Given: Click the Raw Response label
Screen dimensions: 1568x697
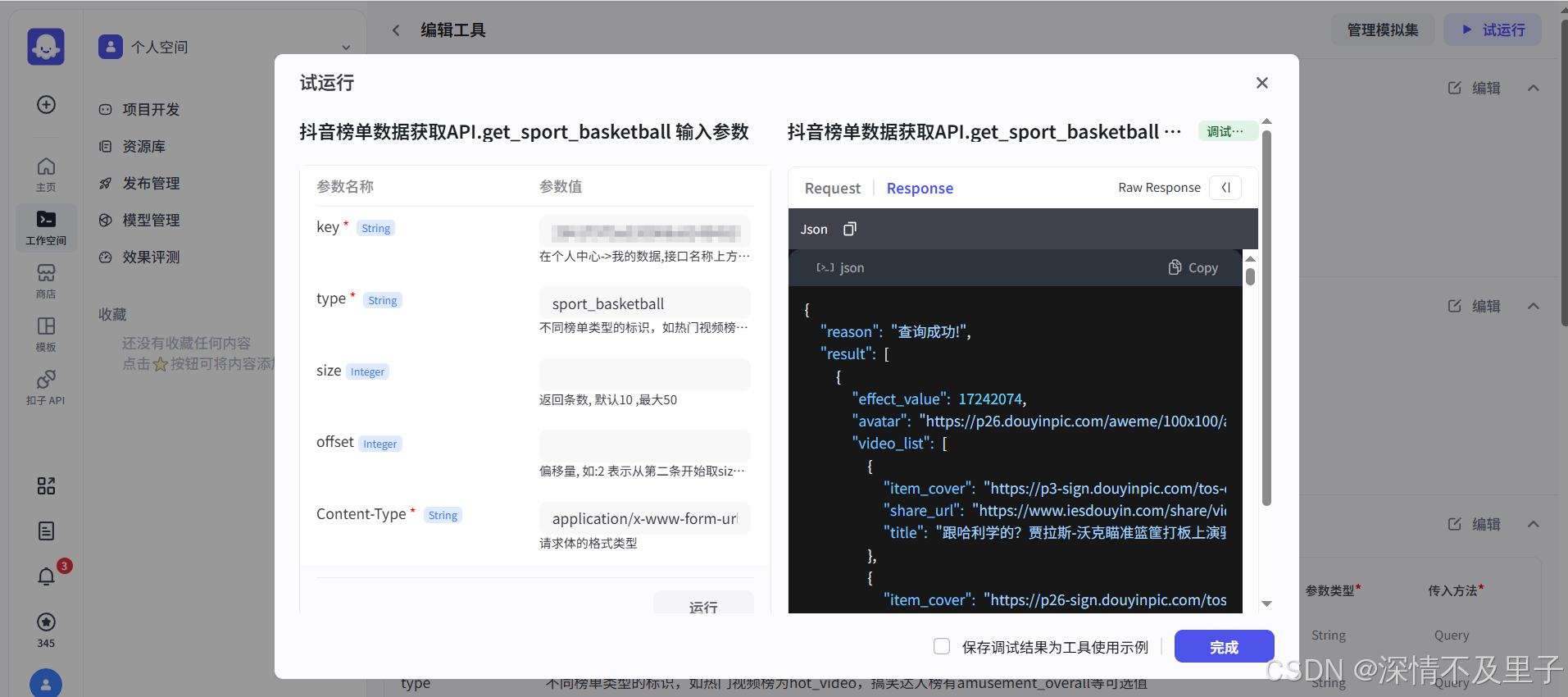Looking at the screenshot, I should pyautogui.click(x=1159, y=188).
